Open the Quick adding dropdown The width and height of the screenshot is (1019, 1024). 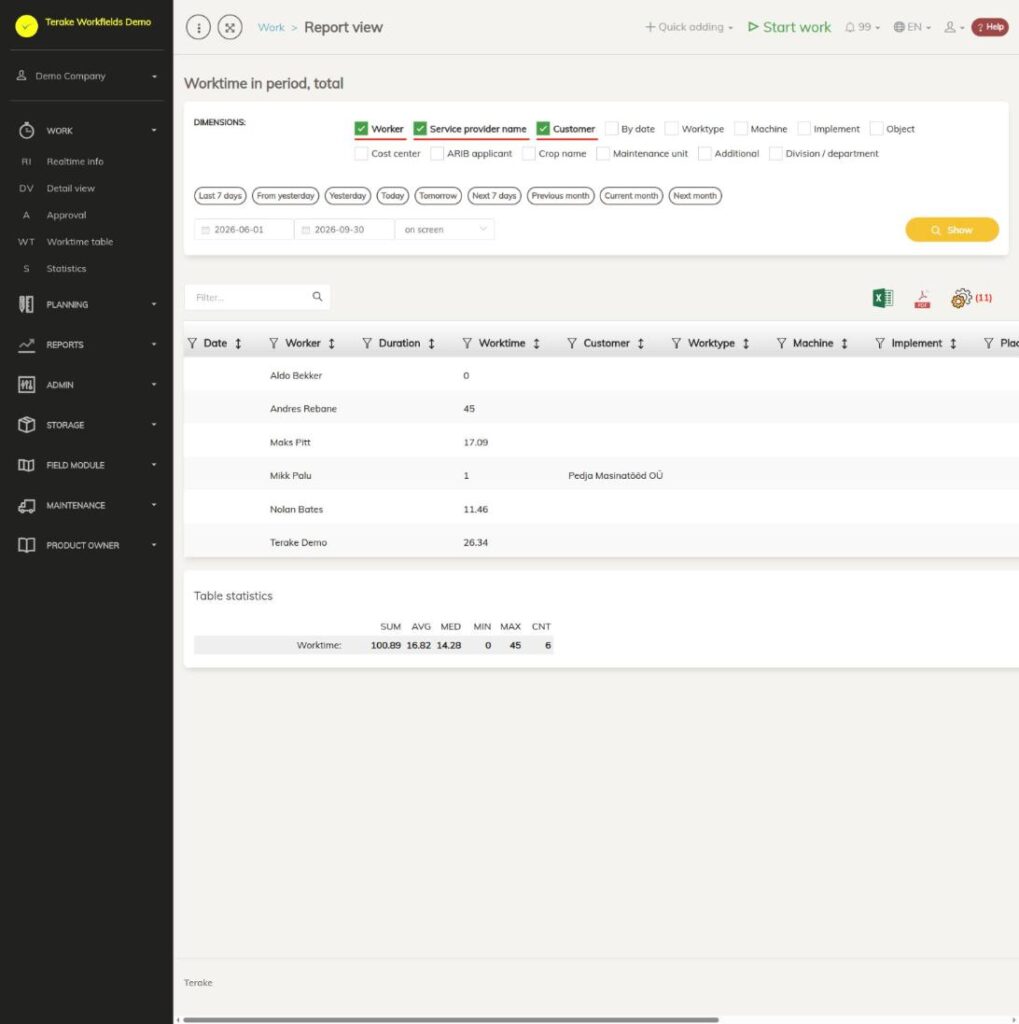688,27
